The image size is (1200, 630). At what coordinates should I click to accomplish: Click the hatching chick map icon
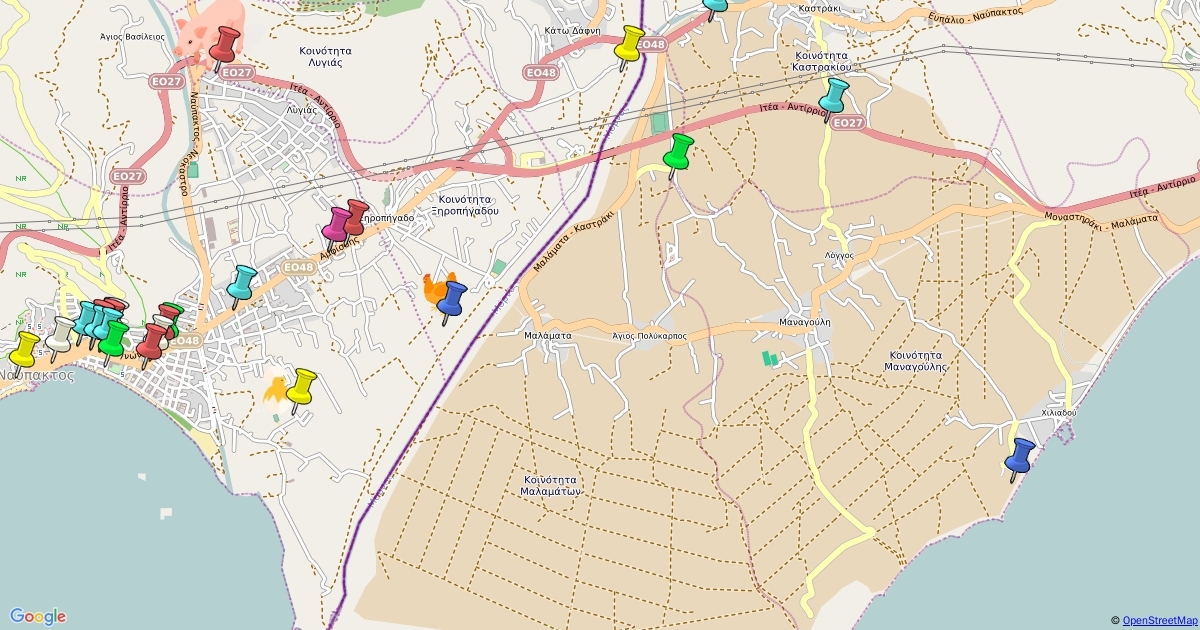[275, 390]
